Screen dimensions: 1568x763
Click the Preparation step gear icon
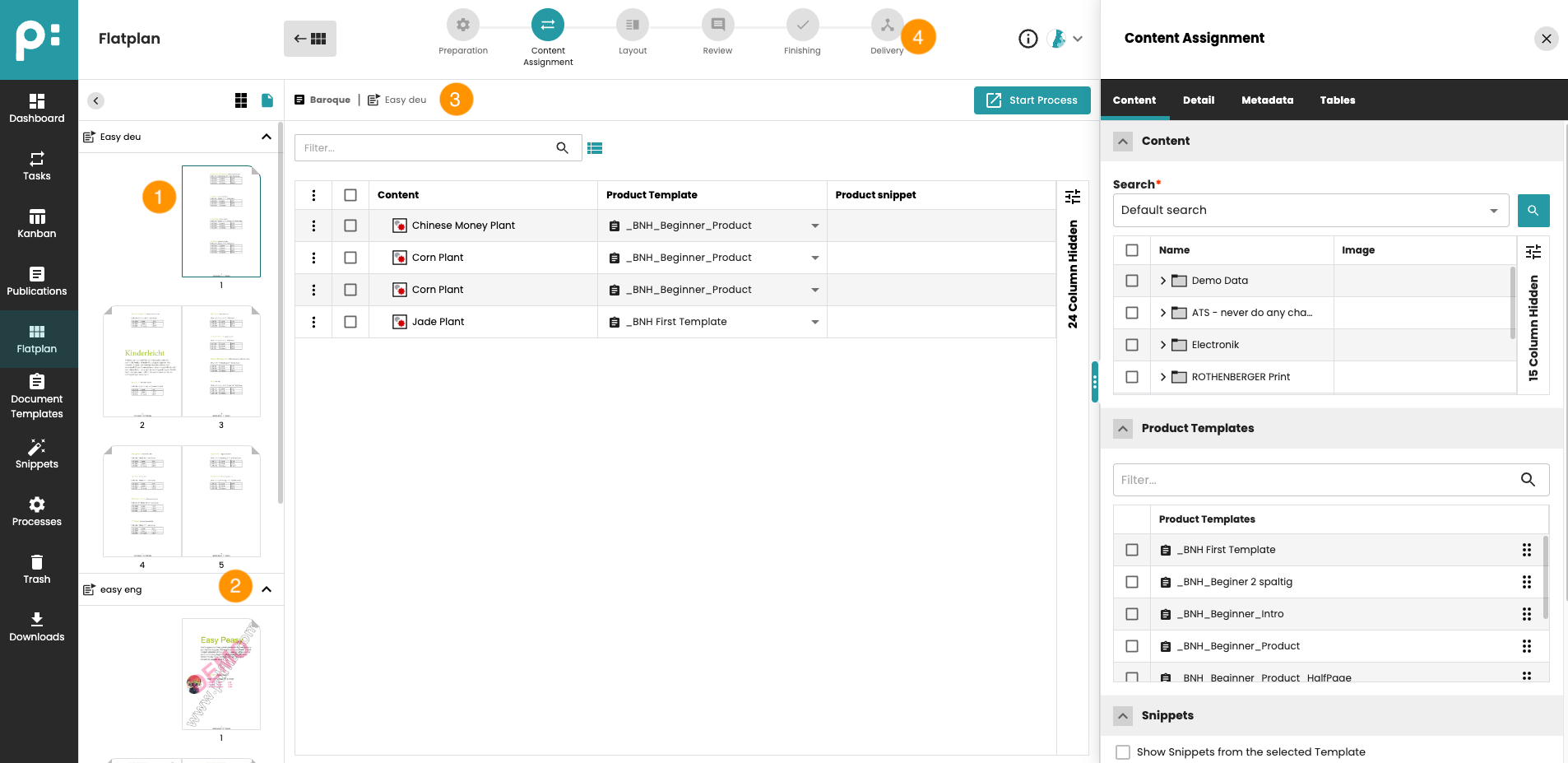463,25
